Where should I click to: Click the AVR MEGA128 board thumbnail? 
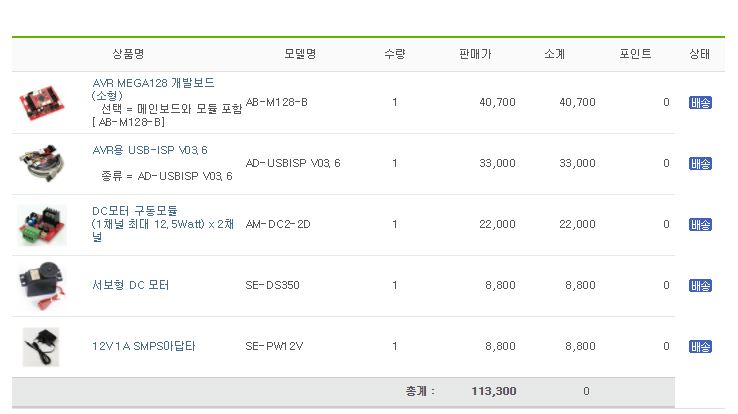pos(41,102)
